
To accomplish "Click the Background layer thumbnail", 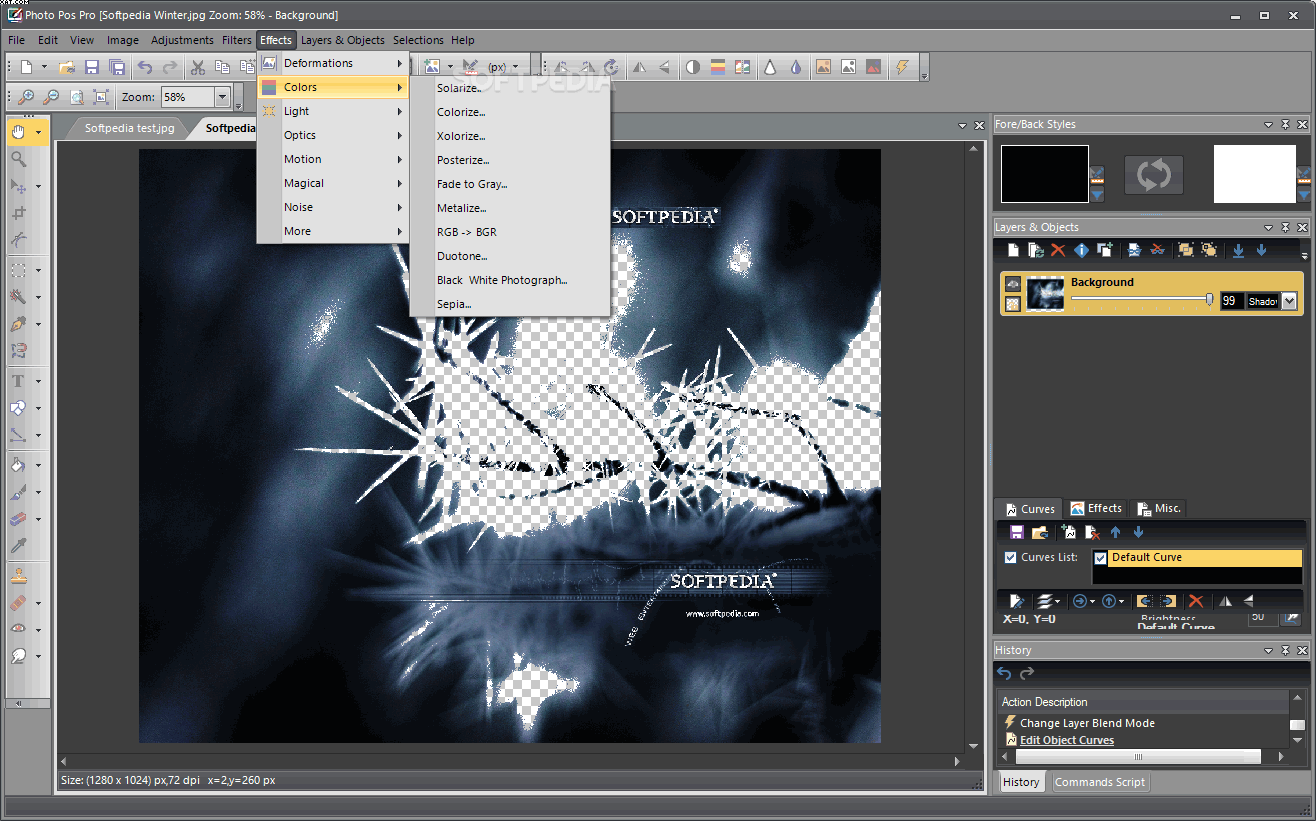I will pyautogui.click(x=1044, y=294).
